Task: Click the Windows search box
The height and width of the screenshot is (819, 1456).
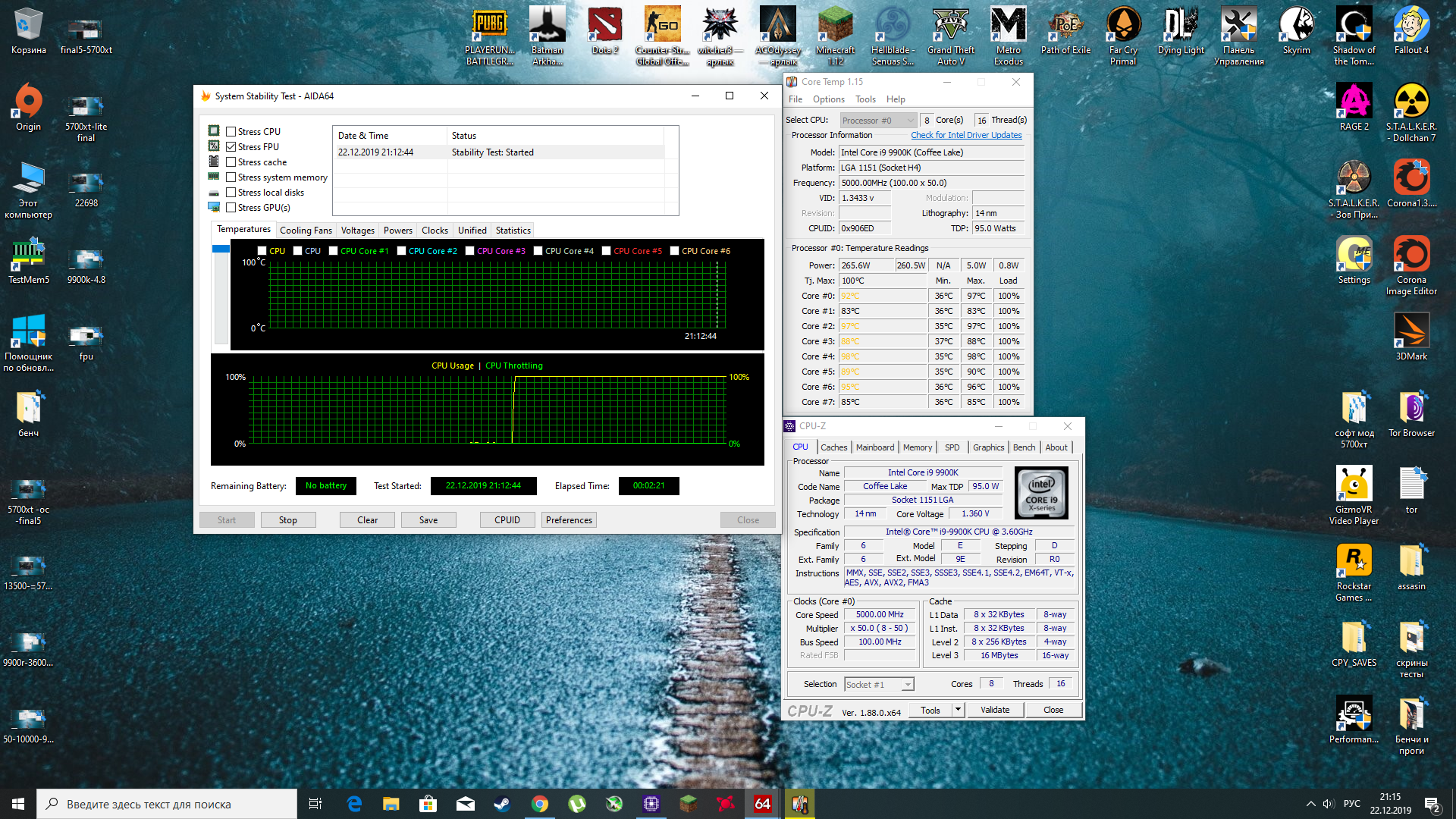Action: pyautogui.click(x=167, y=804)
